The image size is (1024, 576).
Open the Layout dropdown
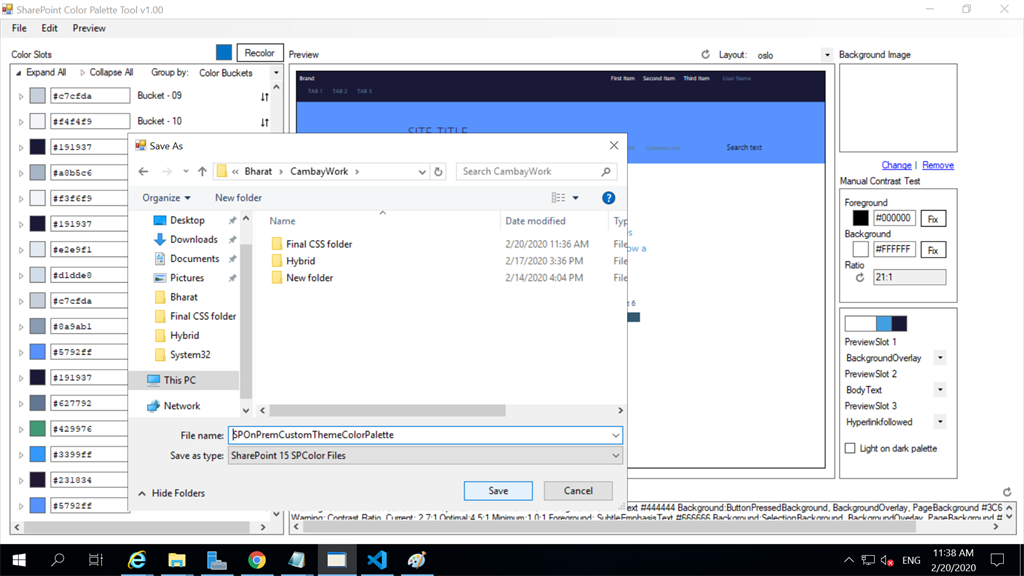pos(827,55)
